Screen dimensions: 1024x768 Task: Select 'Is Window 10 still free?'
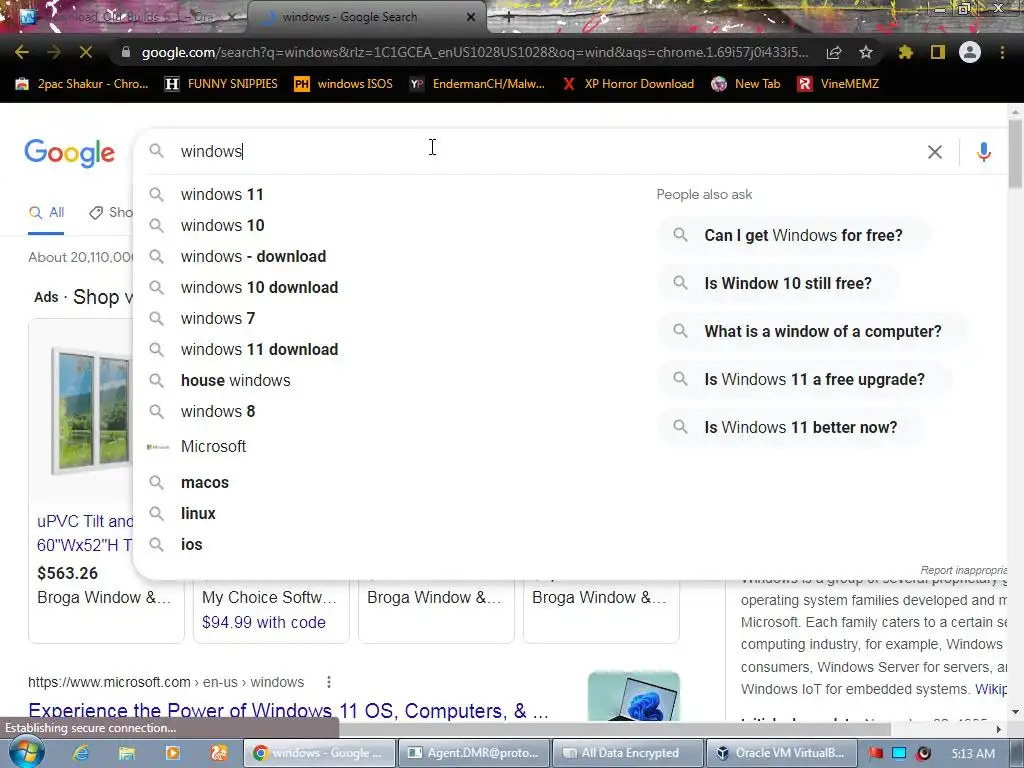coord(779,283)
